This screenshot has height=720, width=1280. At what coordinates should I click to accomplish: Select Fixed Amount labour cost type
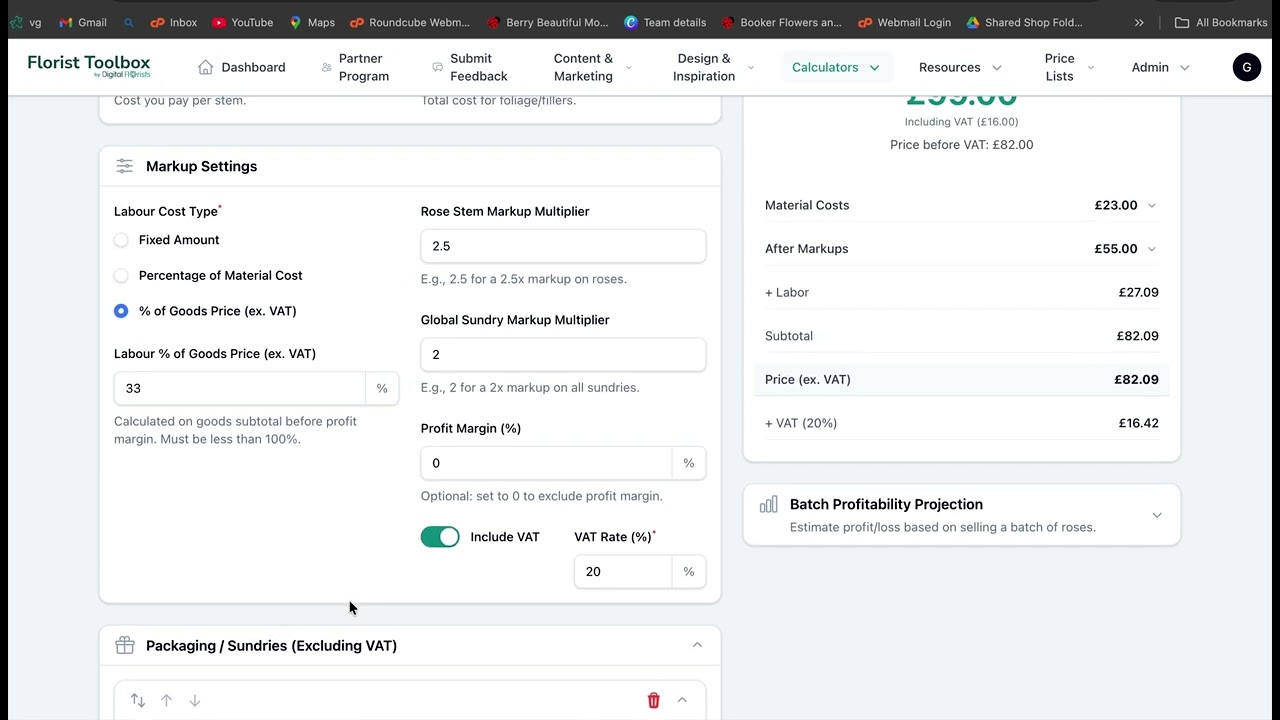pos(121,240)
